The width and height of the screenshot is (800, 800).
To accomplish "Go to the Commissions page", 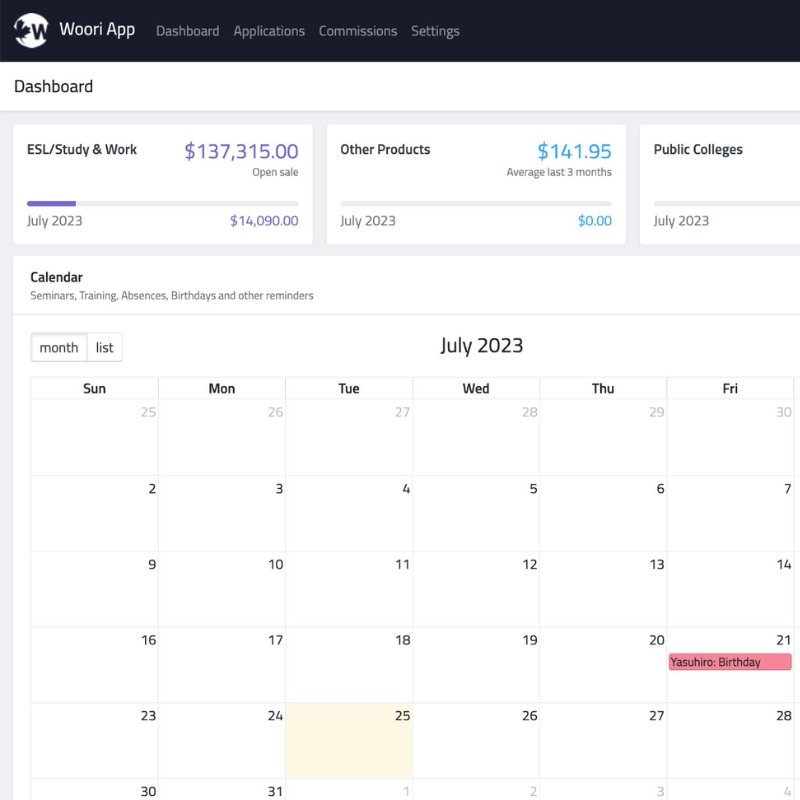I will (x=358, y=31).
